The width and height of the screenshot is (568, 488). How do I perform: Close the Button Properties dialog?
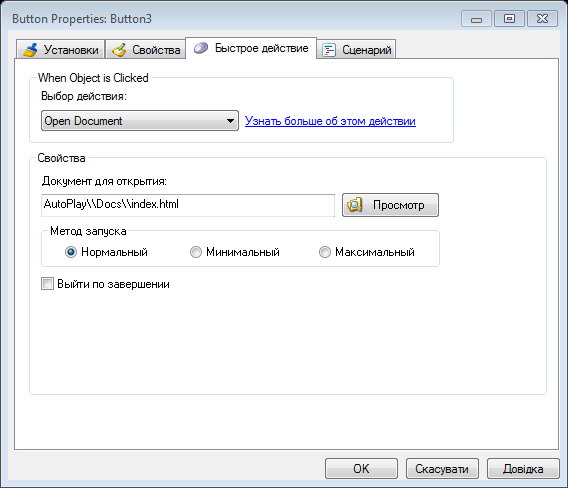point(542,19)
